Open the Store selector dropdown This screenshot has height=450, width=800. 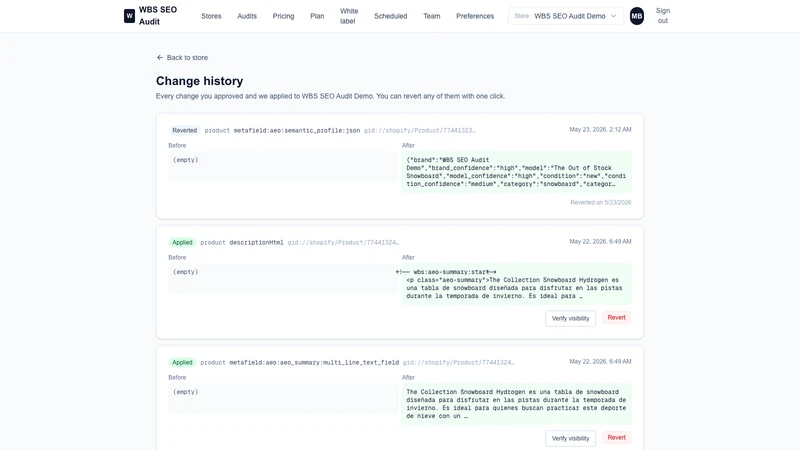point(565,16)
